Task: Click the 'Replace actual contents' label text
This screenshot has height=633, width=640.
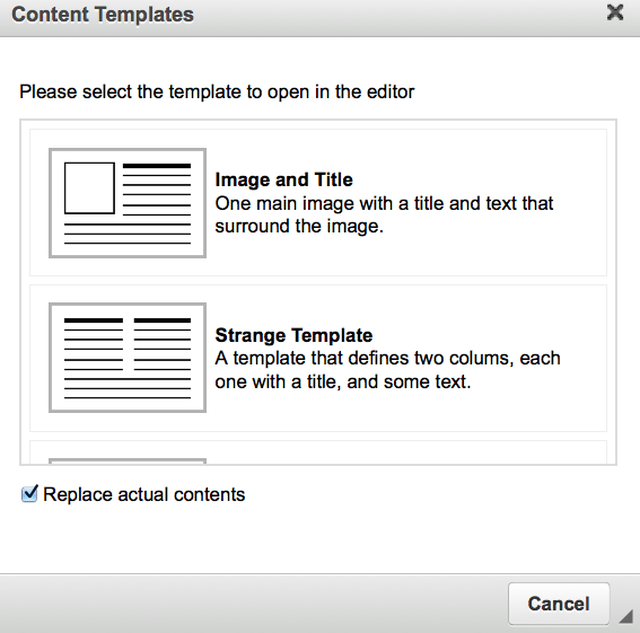Action: pyautogui.click(x=144, y=494)
